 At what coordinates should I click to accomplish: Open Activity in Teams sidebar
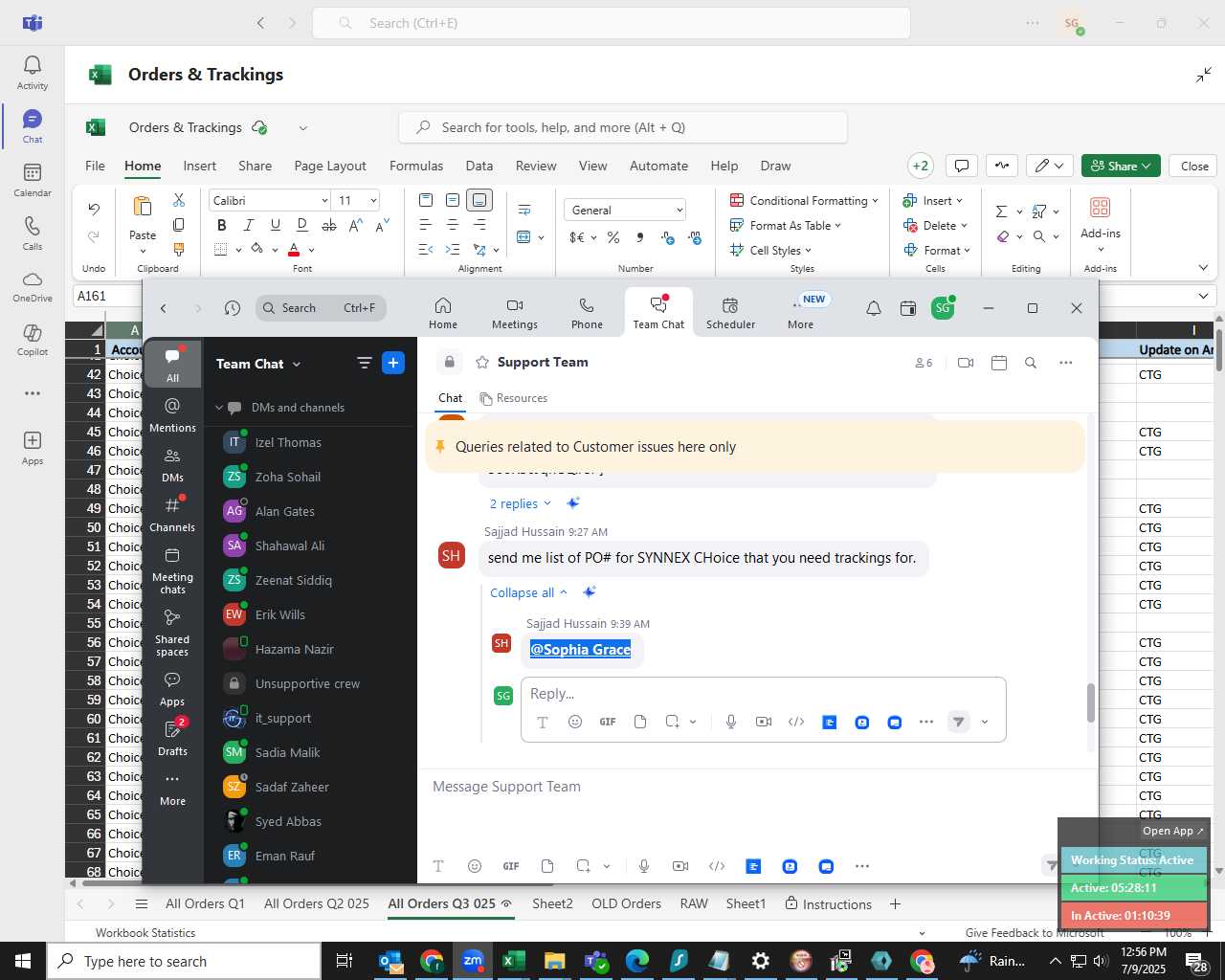click(x=33, y=73)
